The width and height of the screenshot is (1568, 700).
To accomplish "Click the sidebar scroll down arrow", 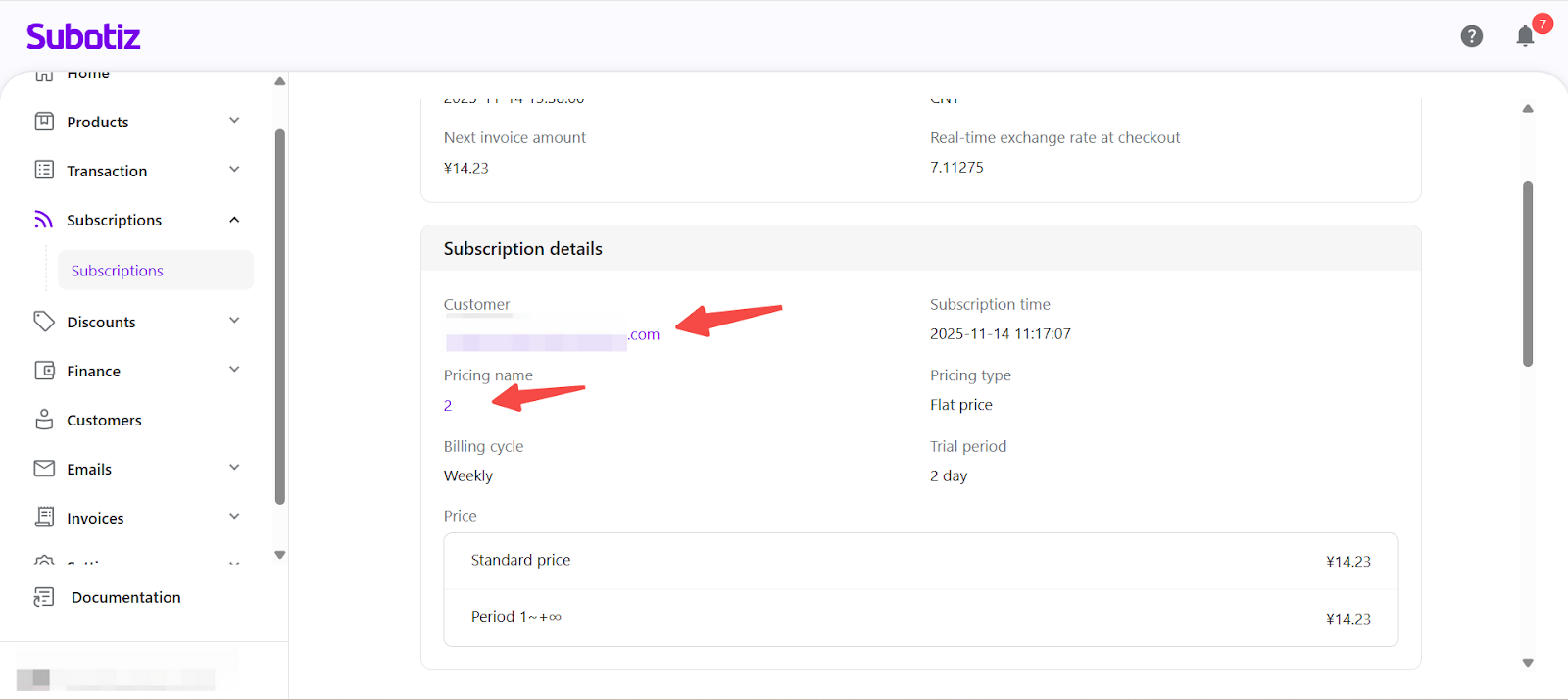I will point(280,555).
